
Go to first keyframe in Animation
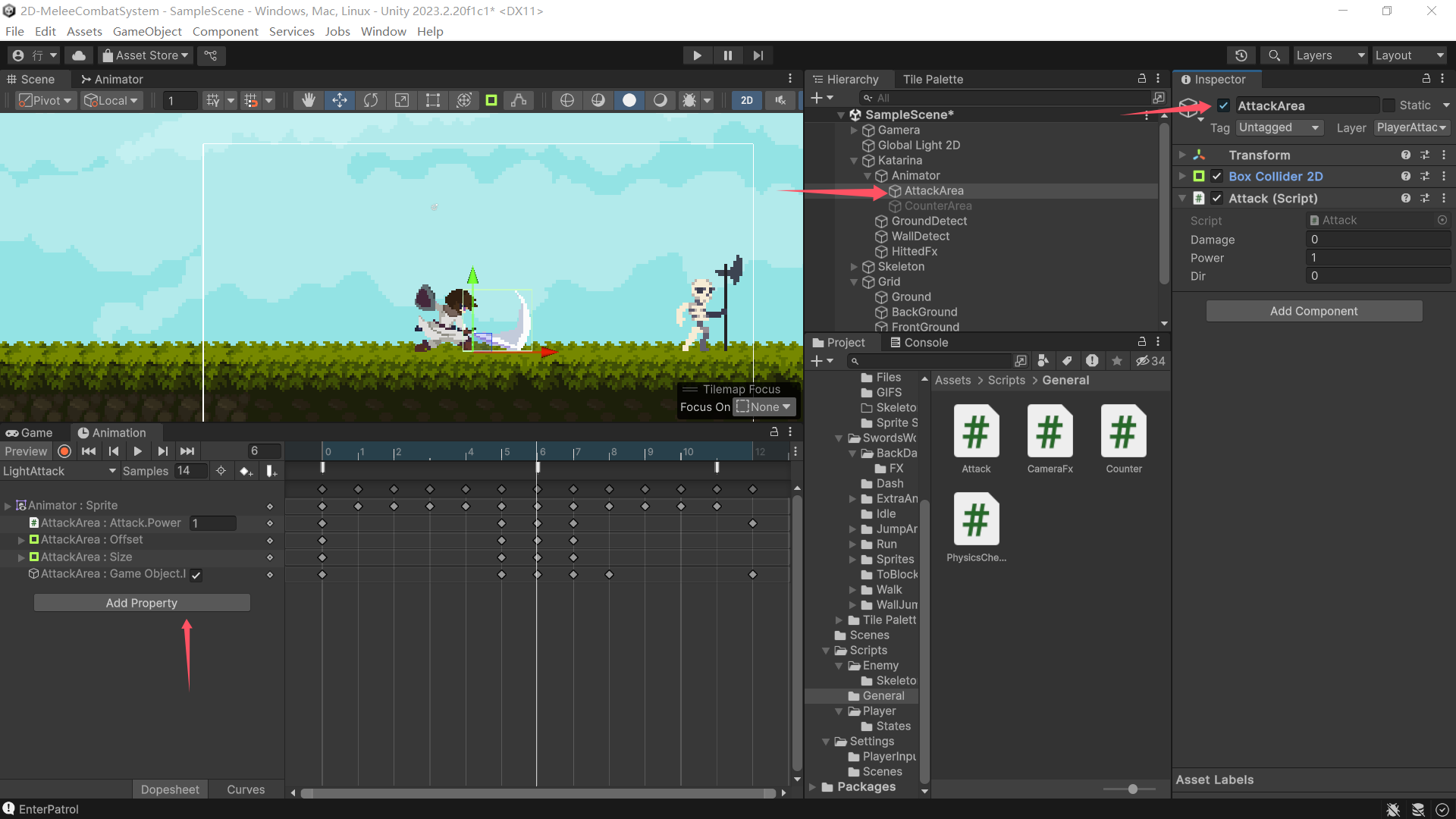pyautogui.click(x=89, y=451)
